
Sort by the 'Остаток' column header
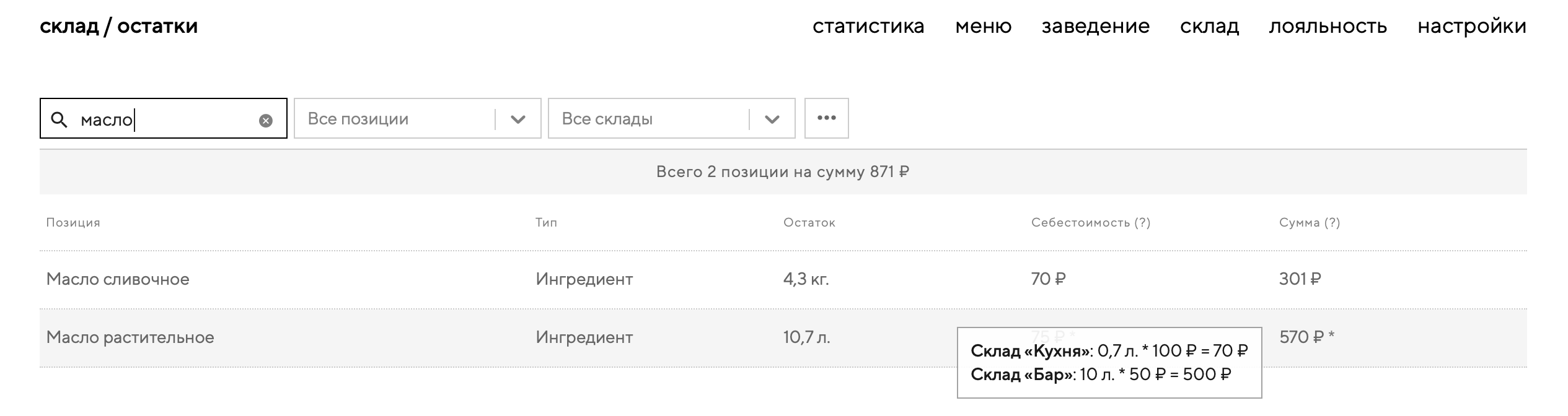click(x=809, y=223)
